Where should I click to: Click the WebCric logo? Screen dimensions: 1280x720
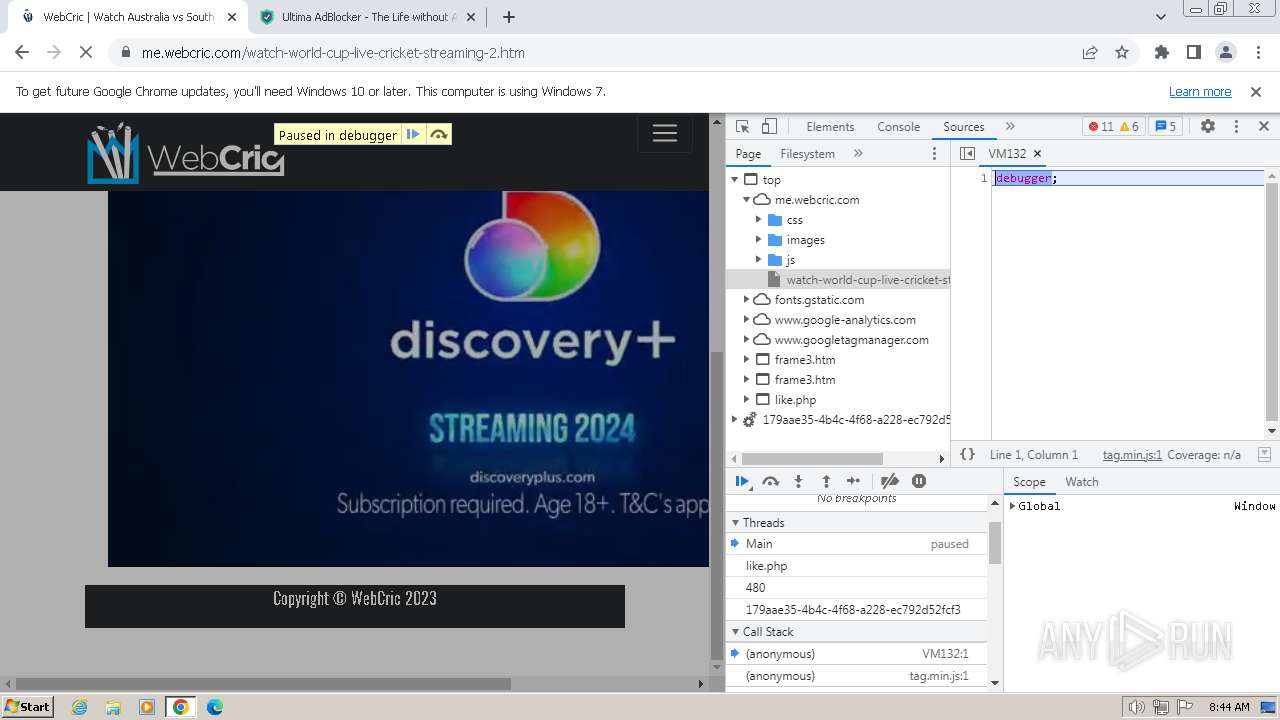pos(186,153)
